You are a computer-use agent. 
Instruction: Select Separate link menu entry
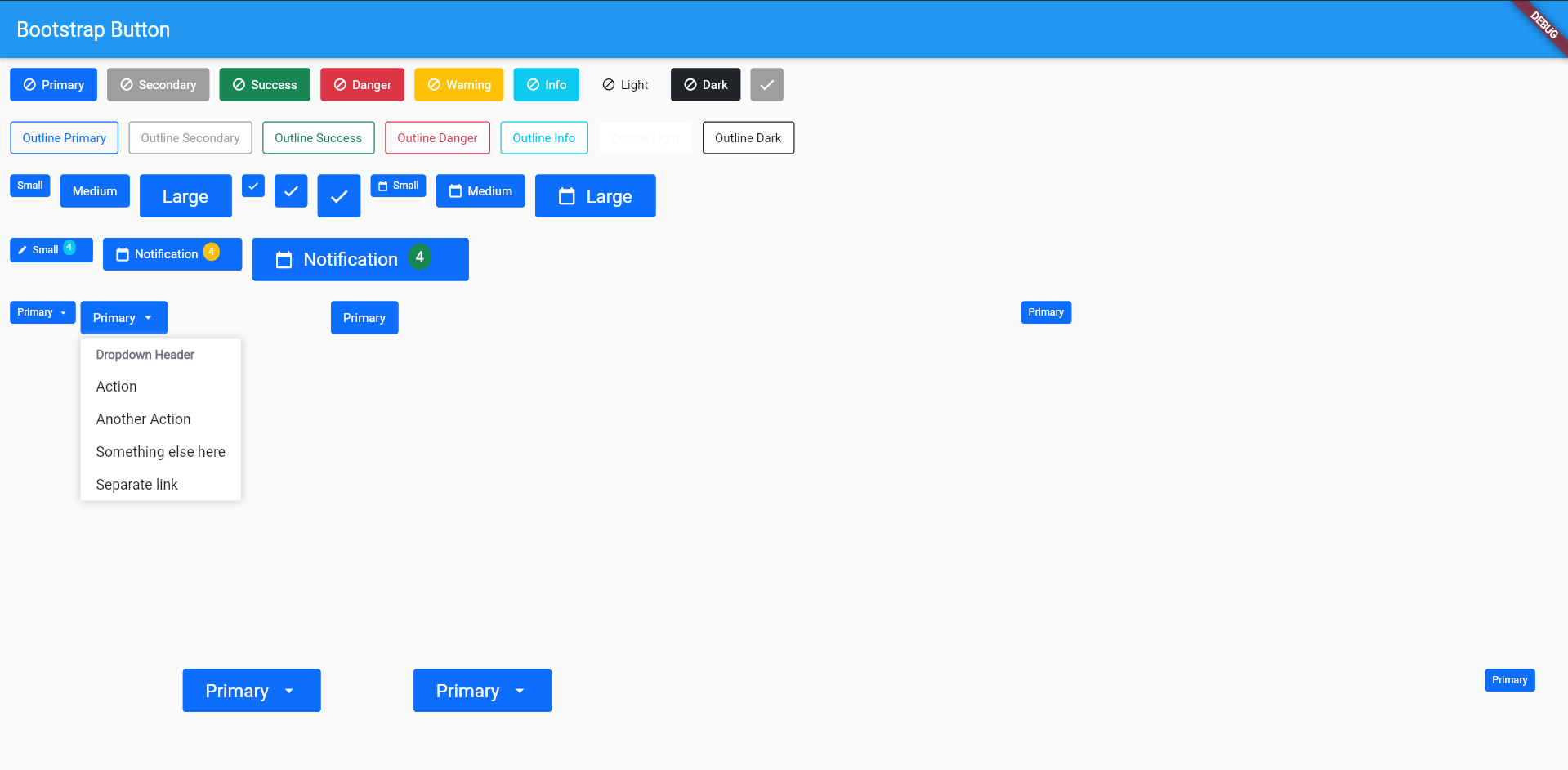pyautogui.click(x=161, y=485)
